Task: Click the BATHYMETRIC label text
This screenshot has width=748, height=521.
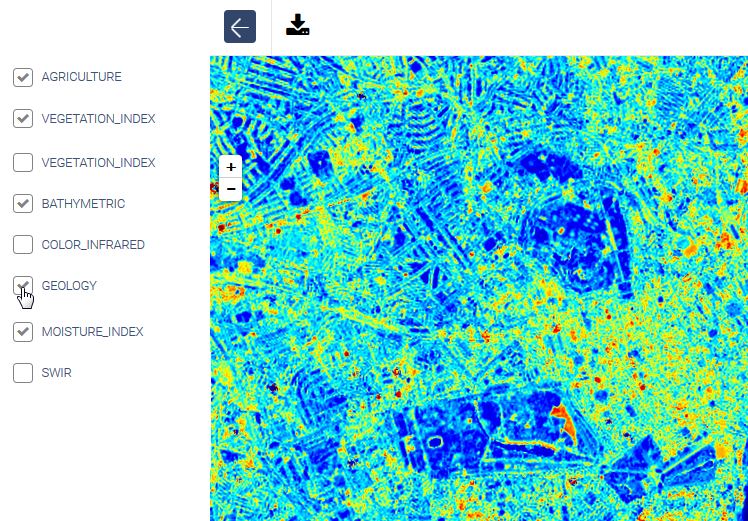Action: (x=83, y=204)
